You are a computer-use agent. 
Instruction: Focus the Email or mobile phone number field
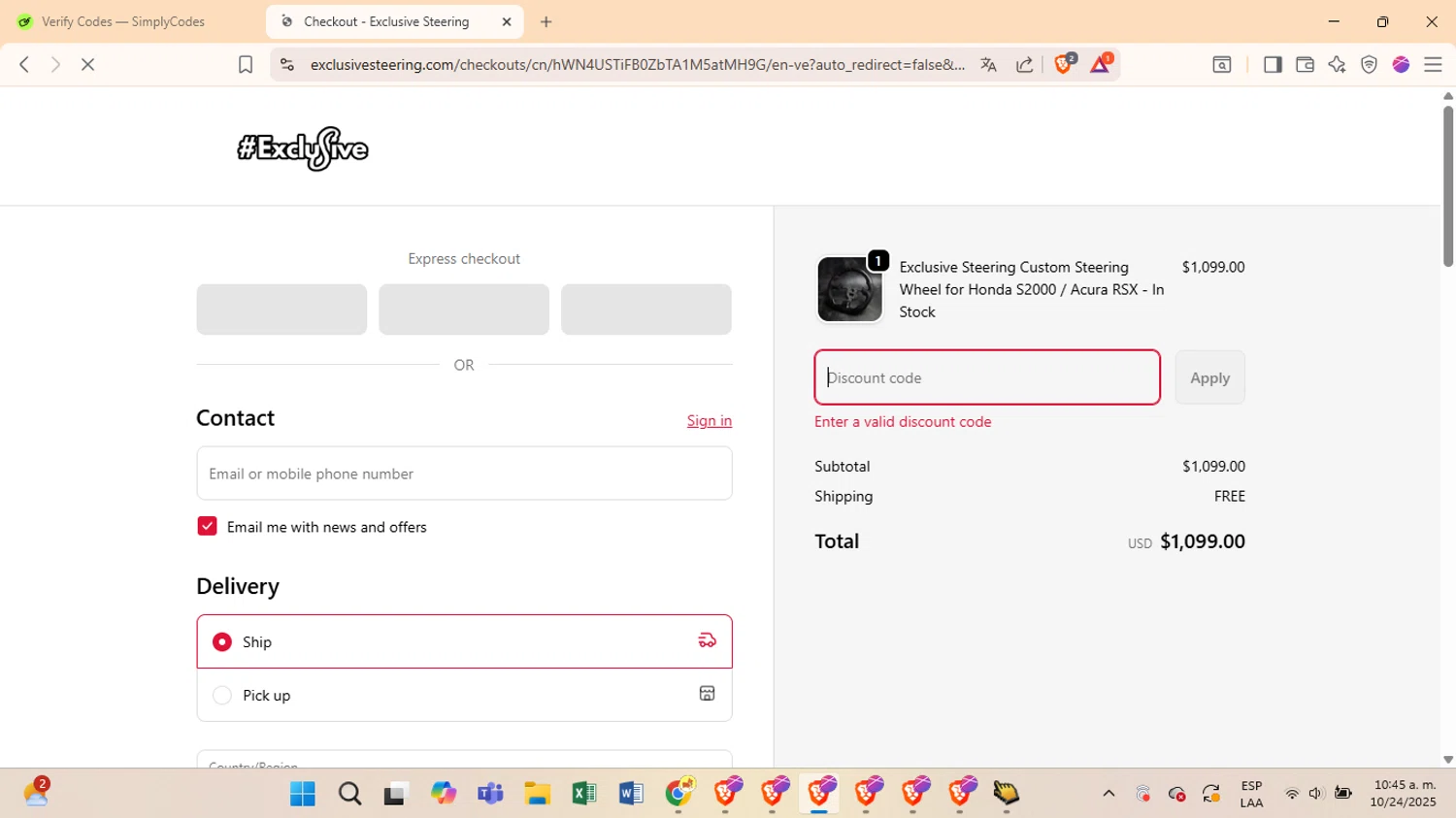(464, 474)
